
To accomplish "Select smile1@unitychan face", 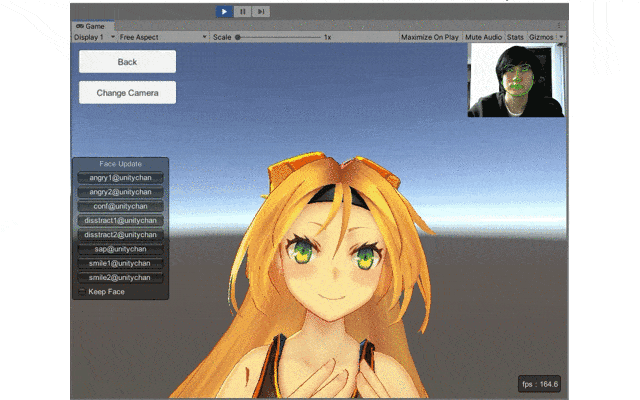I will coord(120,264).
